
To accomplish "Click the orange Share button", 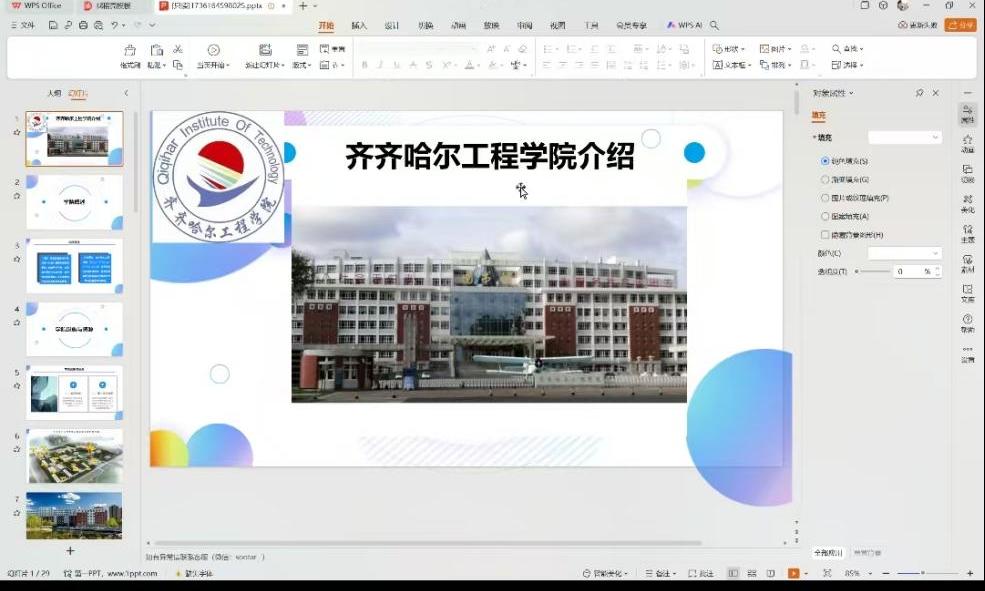I will pos(961,25).
